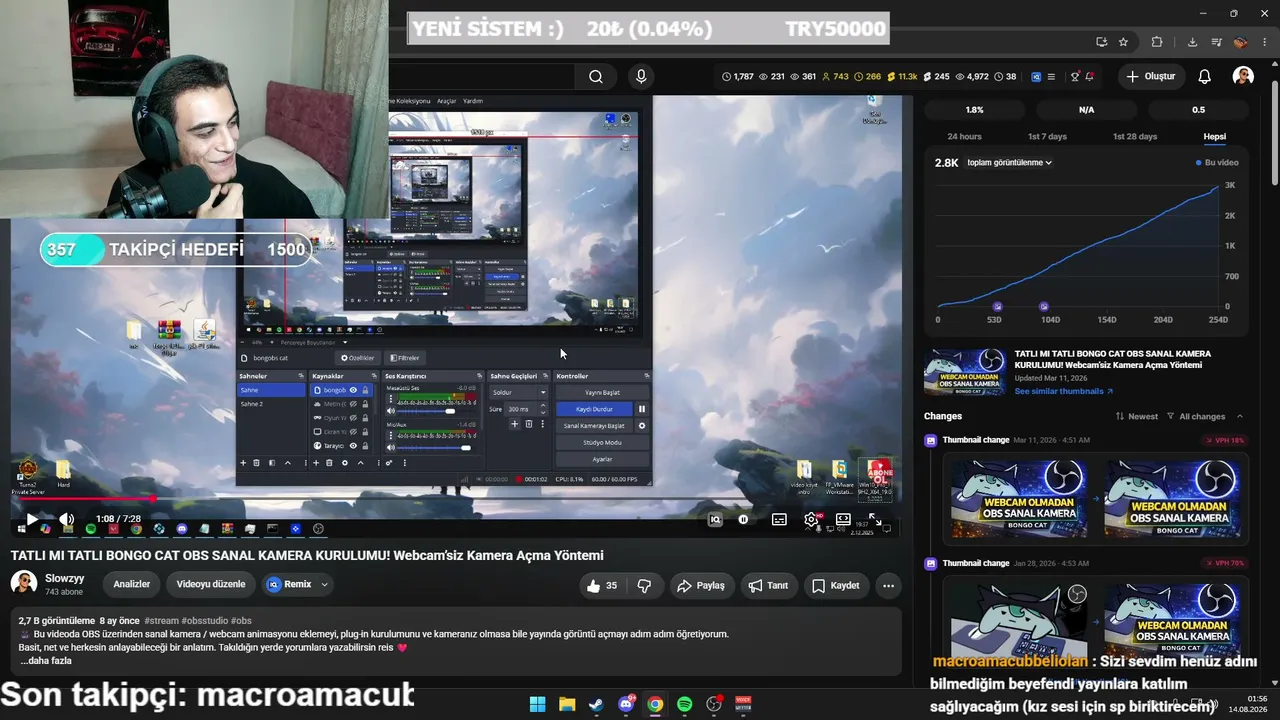Select the 1st 7 days tab
This screenshot has width=1280, height=720.
pyautogui.click(x=1047, y=137)
